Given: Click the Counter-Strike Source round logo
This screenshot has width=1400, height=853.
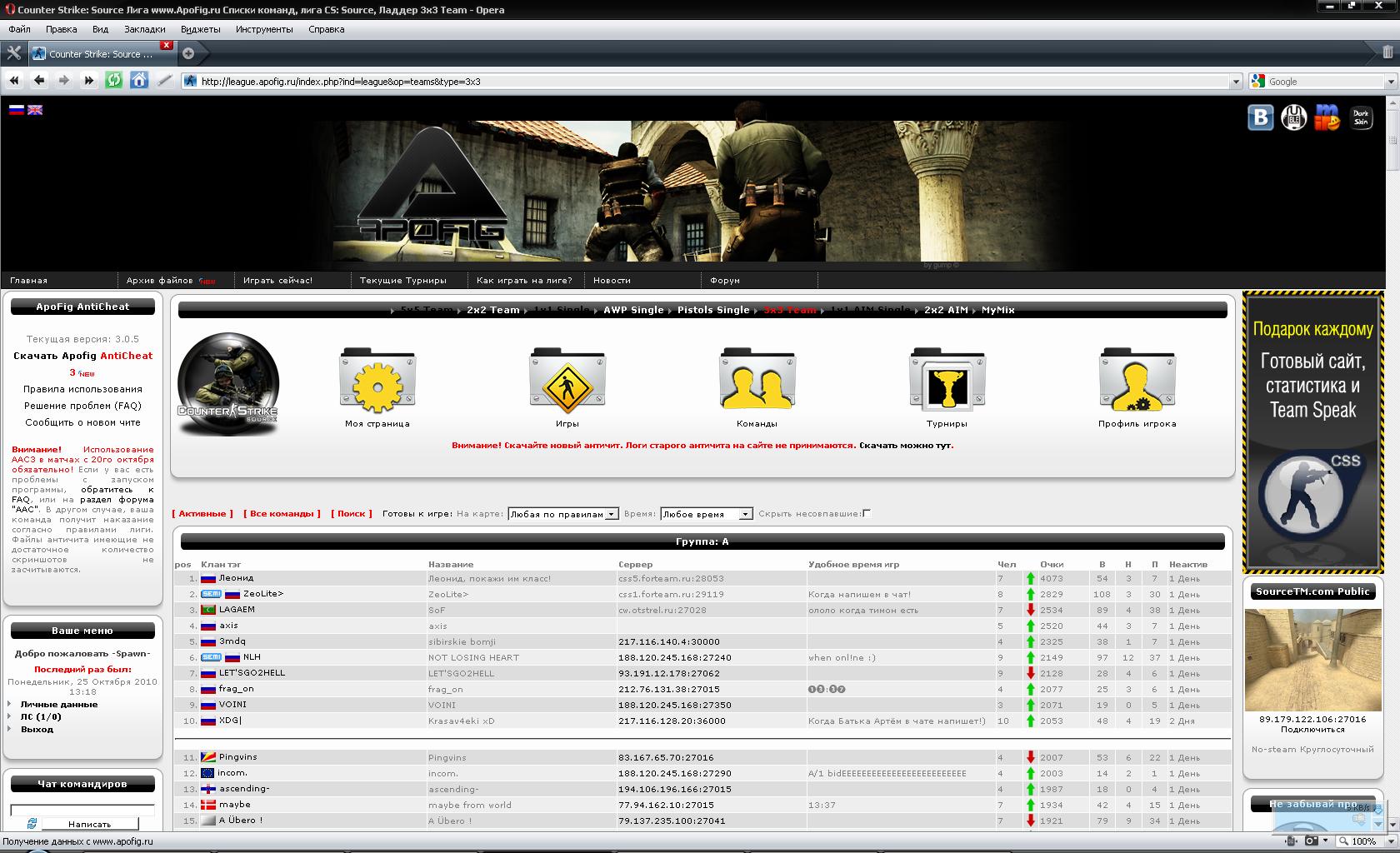Looking at the screenshot, I should click(228, 384).
